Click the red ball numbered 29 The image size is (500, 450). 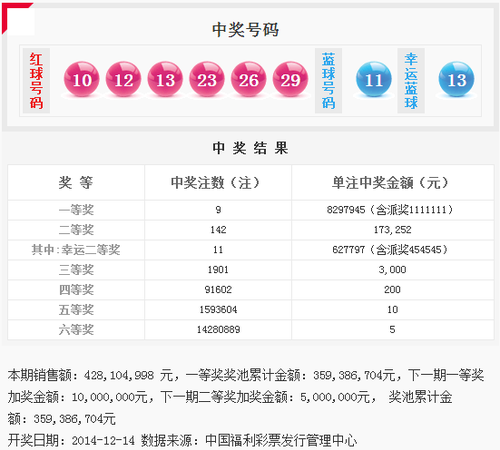(290, 79)
